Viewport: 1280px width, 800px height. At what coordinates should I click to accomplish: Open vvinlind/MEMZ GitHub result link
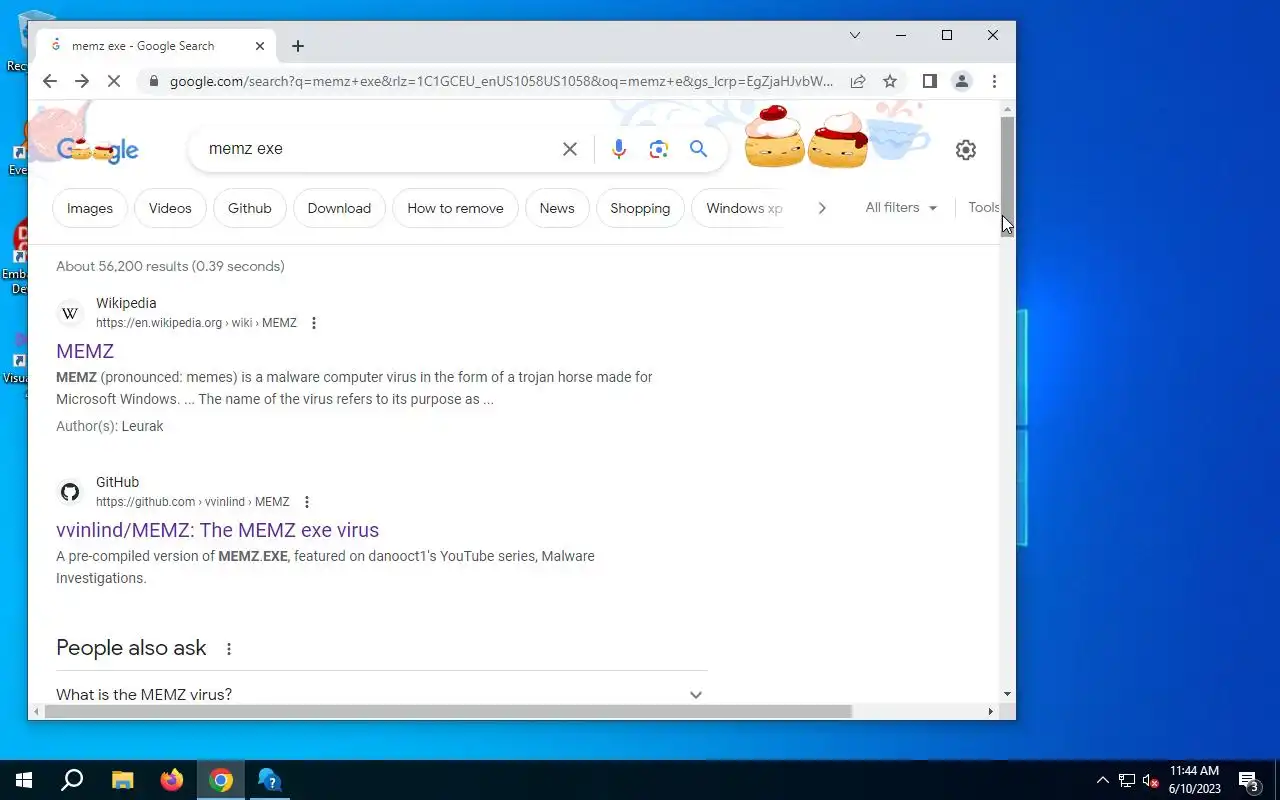coord(218,530)
